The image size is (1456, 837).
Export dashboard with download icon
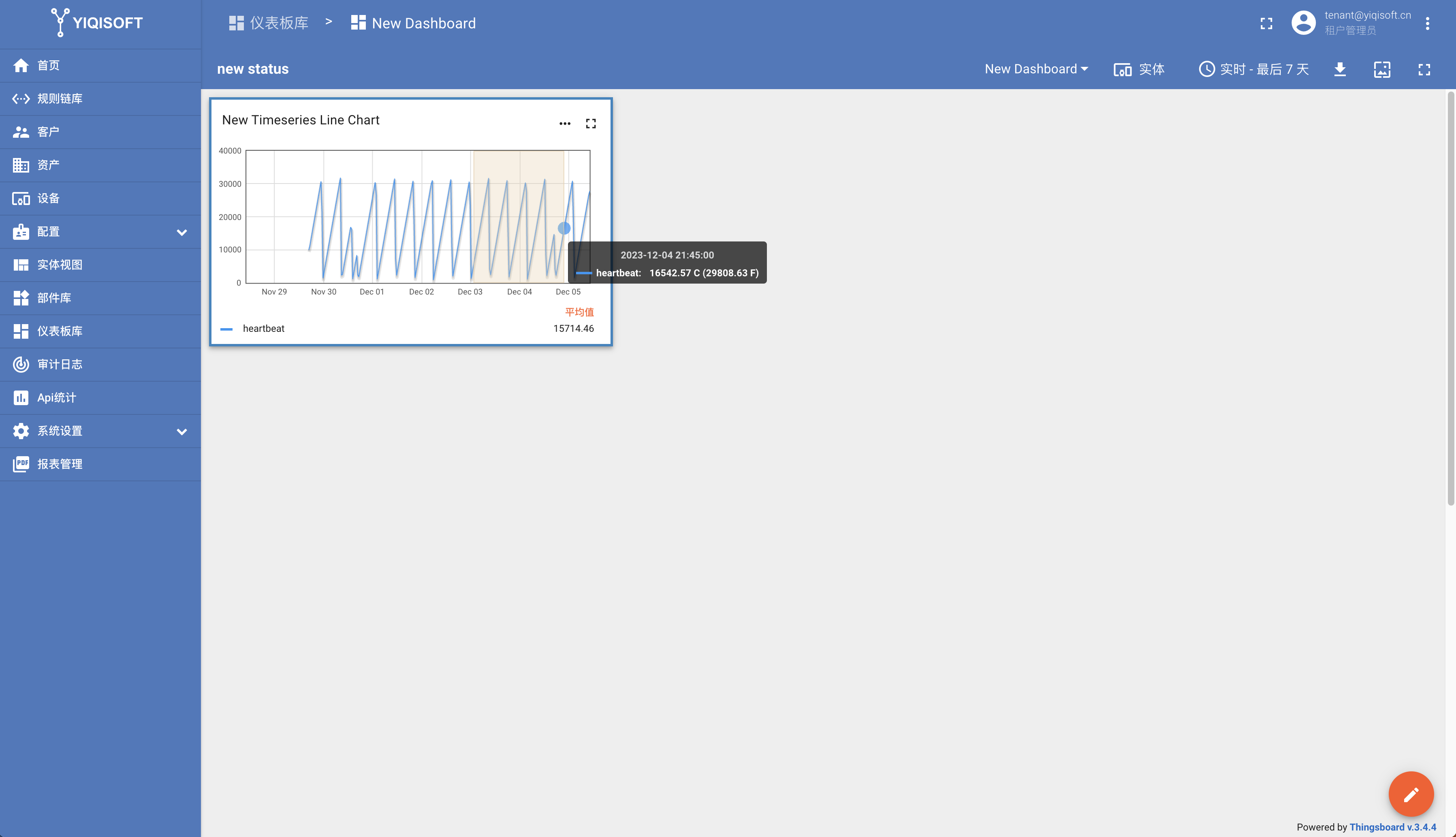point(1340,70)
